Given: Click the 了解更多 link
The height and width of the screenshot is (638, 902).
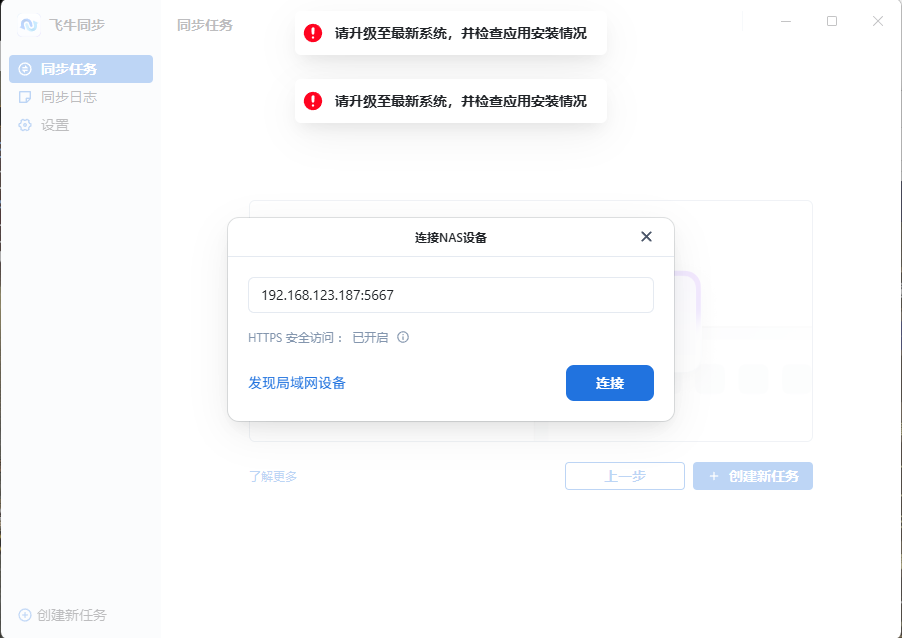Looking at the screenshot, I should coord(273,476).
